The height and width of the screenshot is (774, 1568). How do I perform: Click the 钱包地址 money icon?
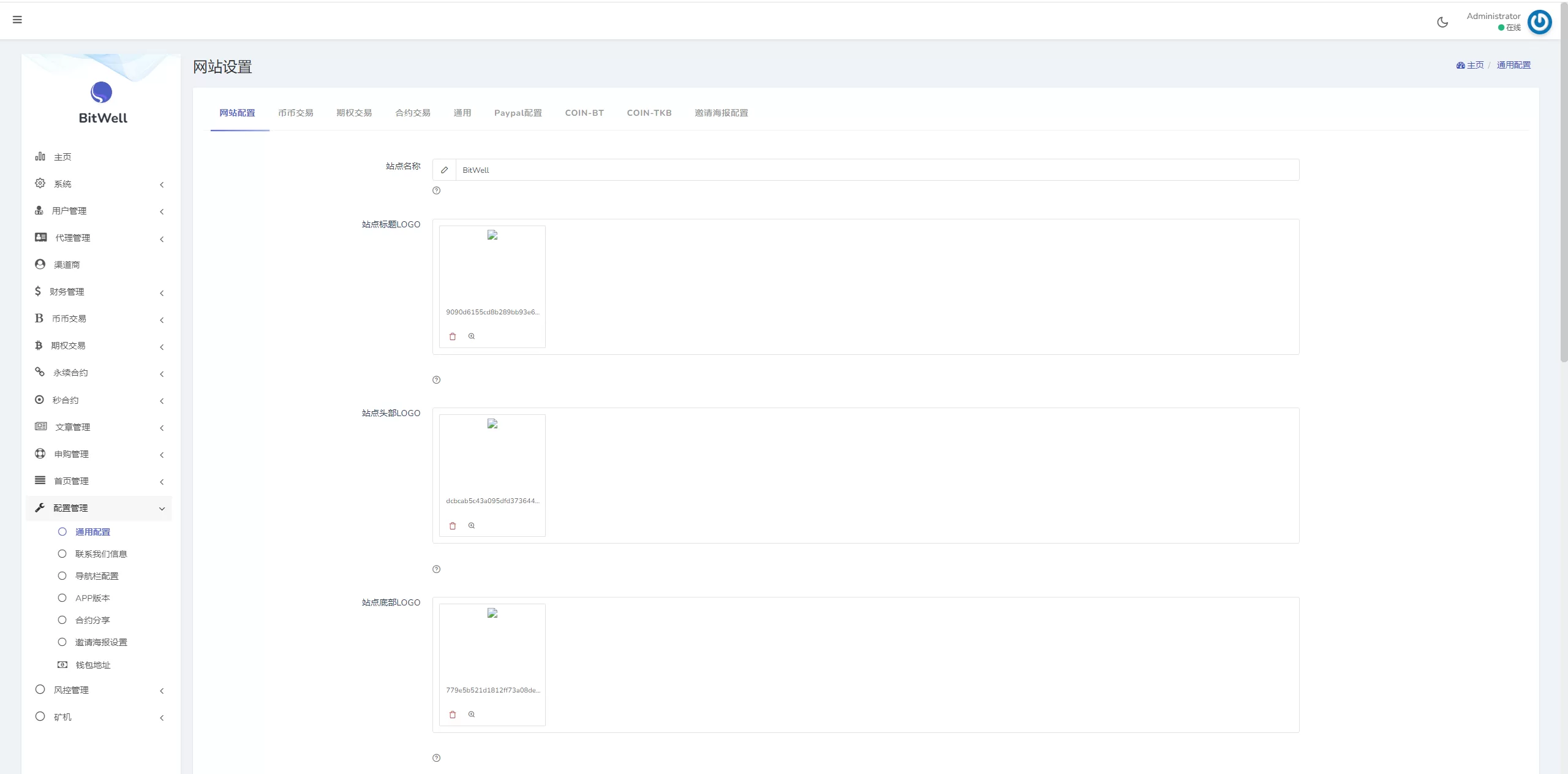tap(62, 664)
